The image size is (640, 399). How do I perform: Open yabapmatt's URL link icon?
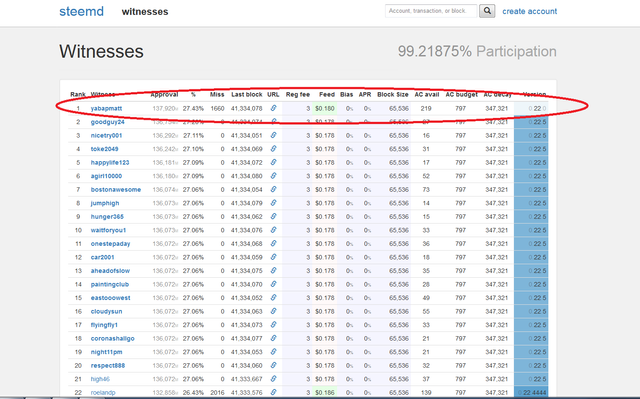[x=273, y=108]
